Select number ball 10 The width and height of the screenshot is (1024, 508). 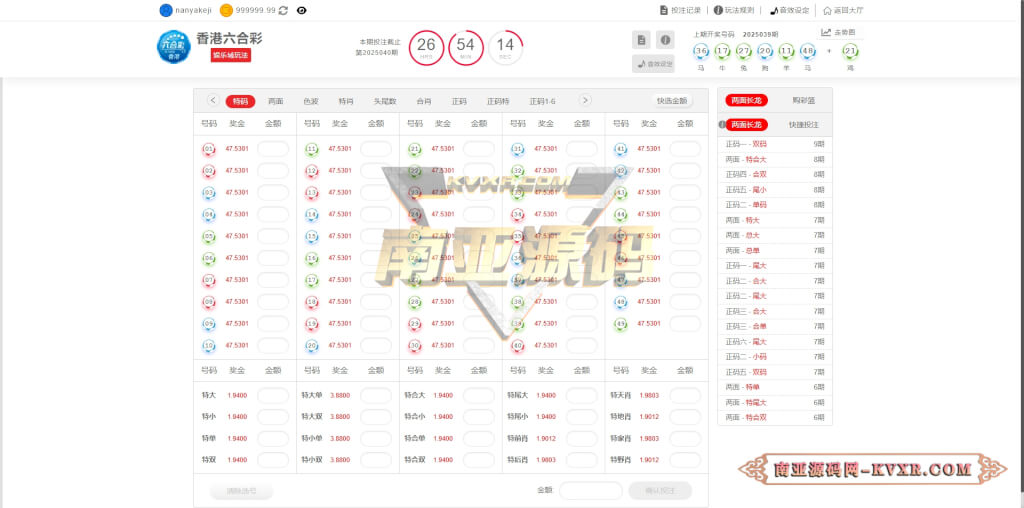(208, 345)
